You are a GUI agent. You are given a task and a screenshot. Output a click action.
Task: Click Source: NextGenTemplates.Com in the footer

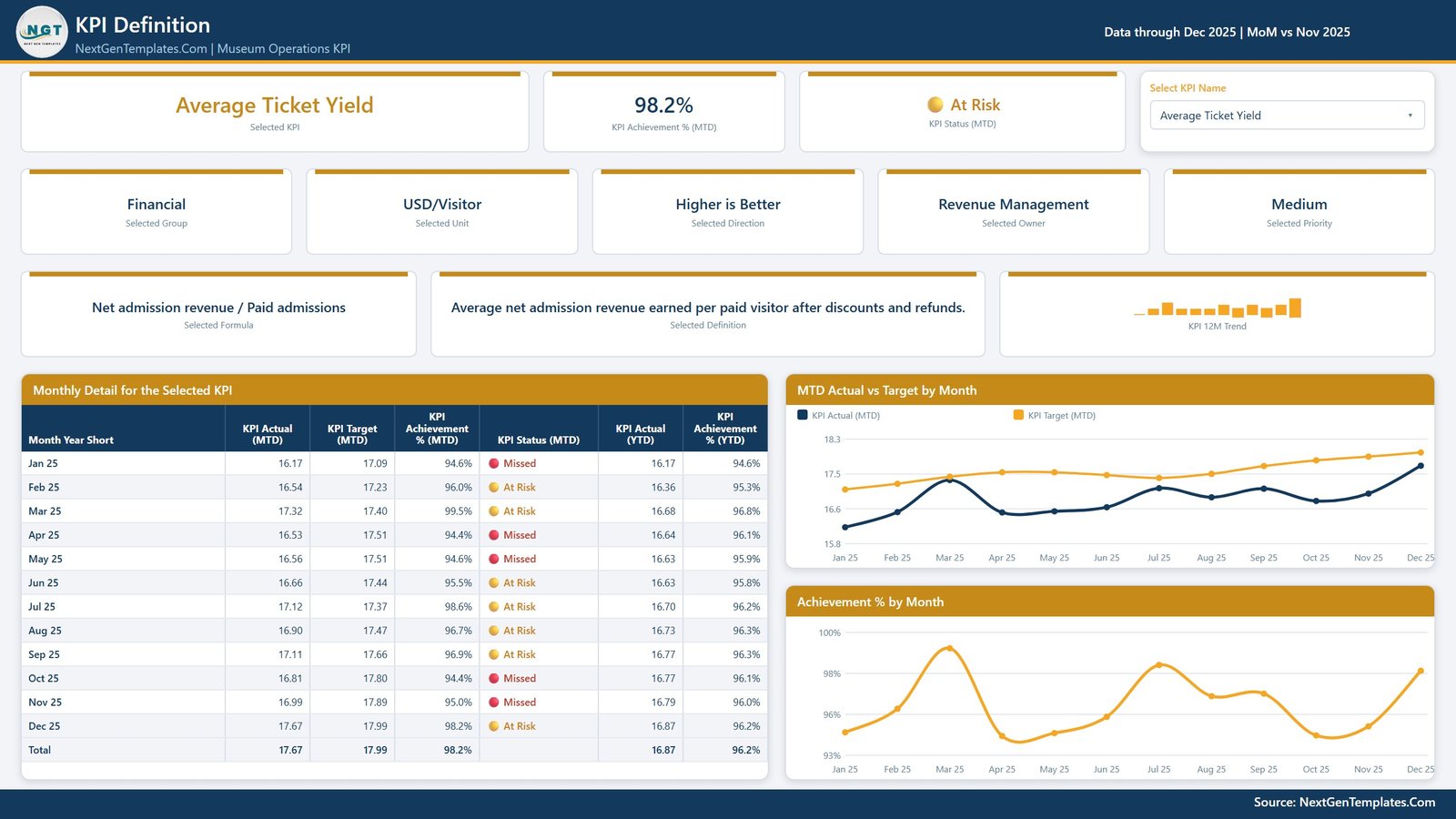coord(1344,803)
